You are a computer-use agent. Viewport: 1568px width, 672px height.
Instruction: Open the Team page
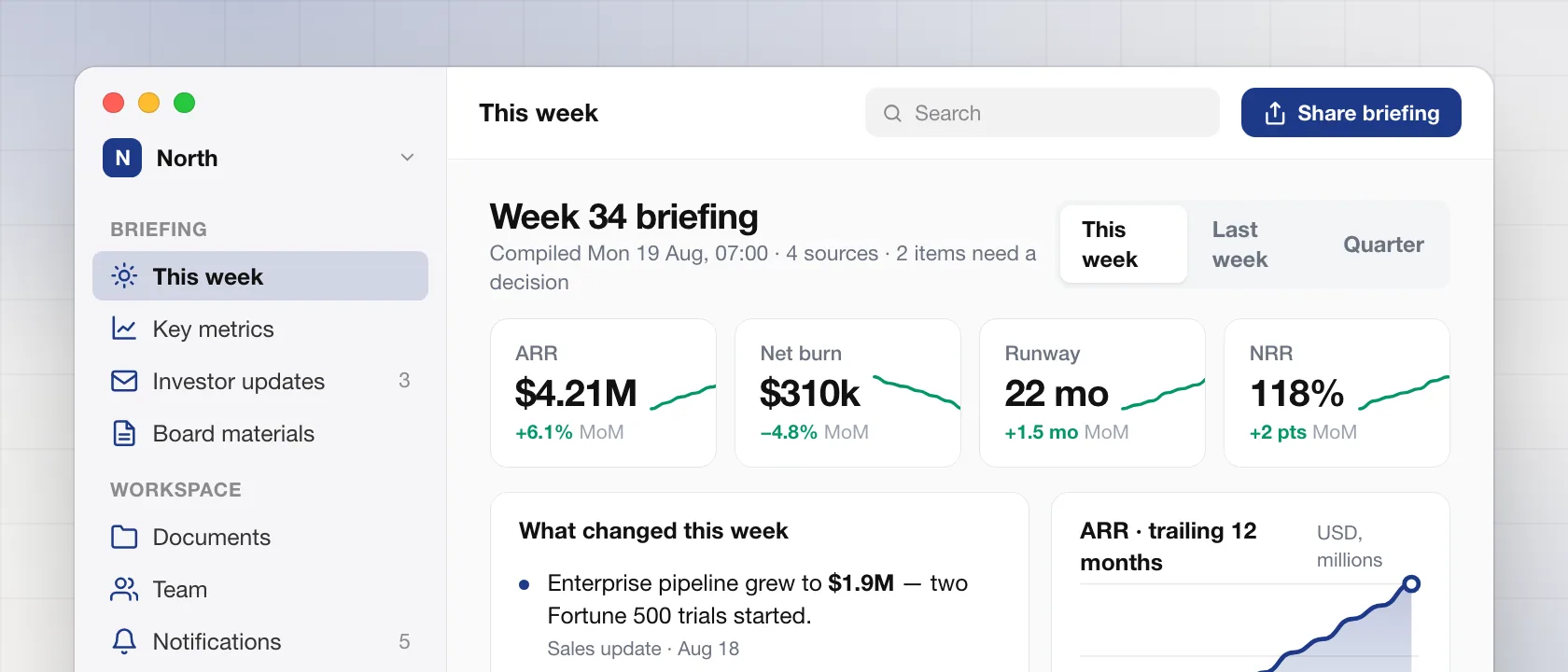(x=260, y=589)
